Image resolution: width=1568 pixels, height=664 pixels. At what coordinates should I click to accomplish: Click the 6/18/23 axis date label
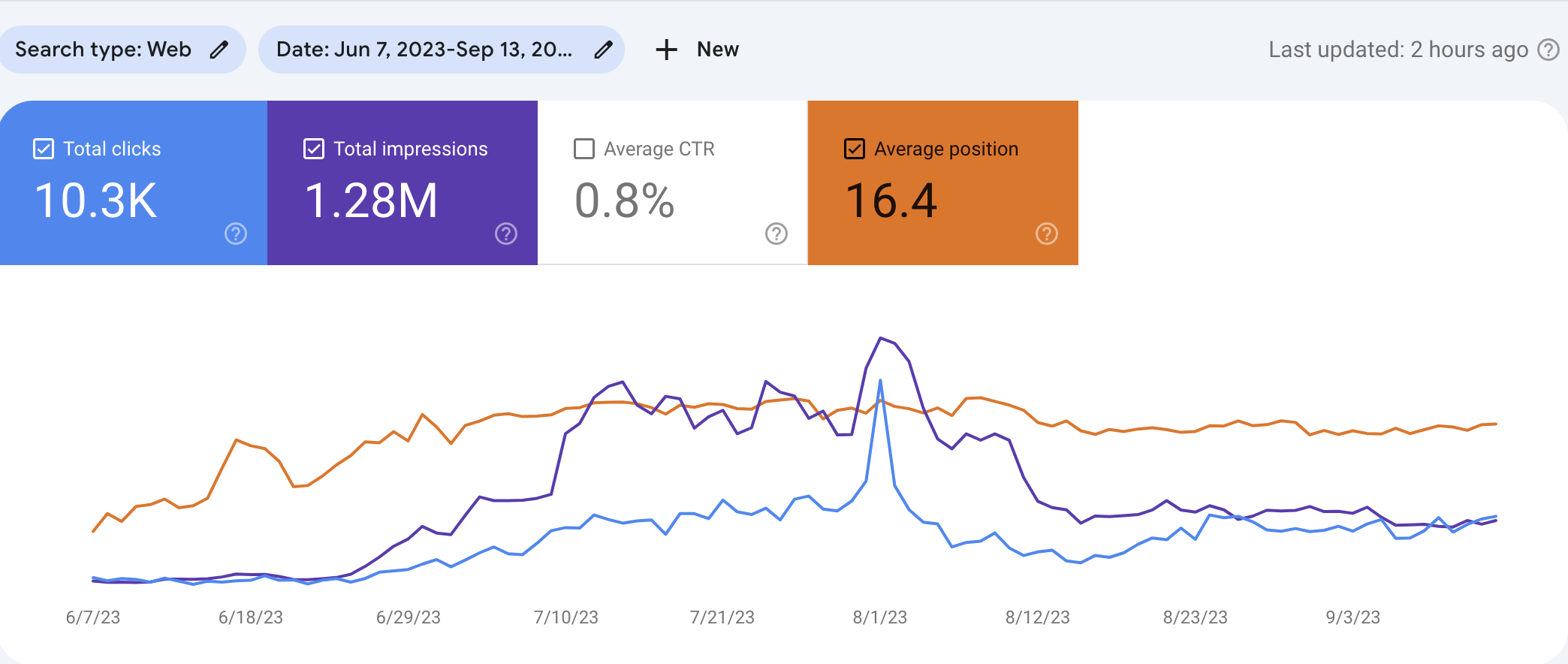tap(251, 617)
